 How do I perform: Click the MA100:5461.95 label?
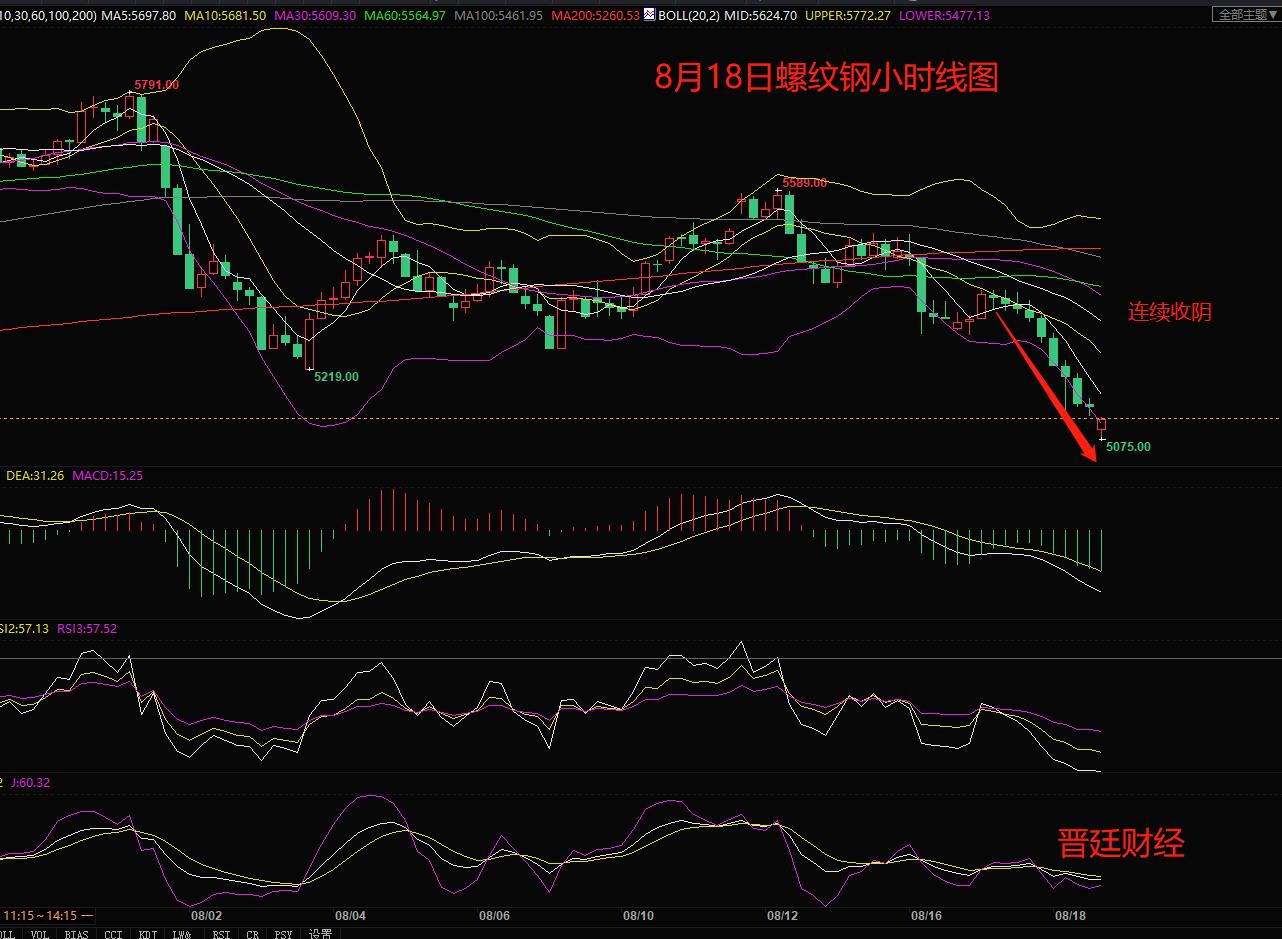coord(497,15)
